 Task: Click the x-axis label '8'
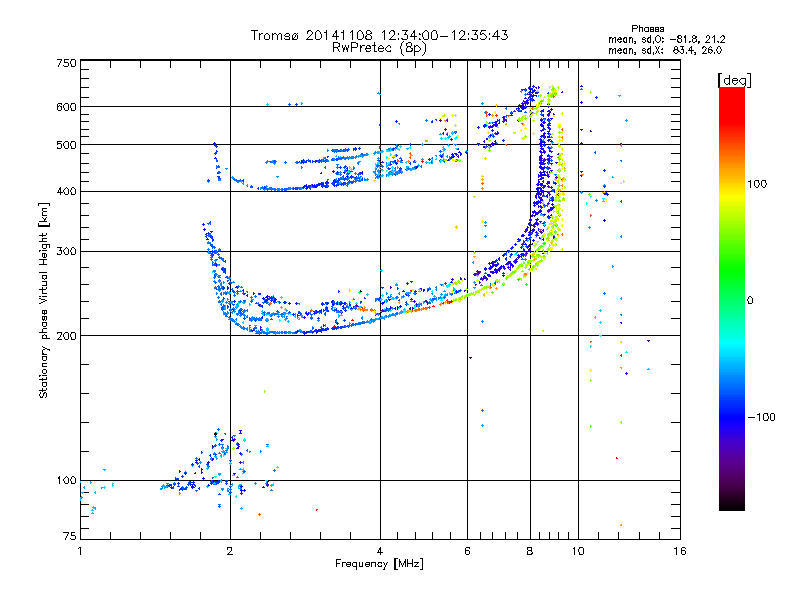point(530,551)
